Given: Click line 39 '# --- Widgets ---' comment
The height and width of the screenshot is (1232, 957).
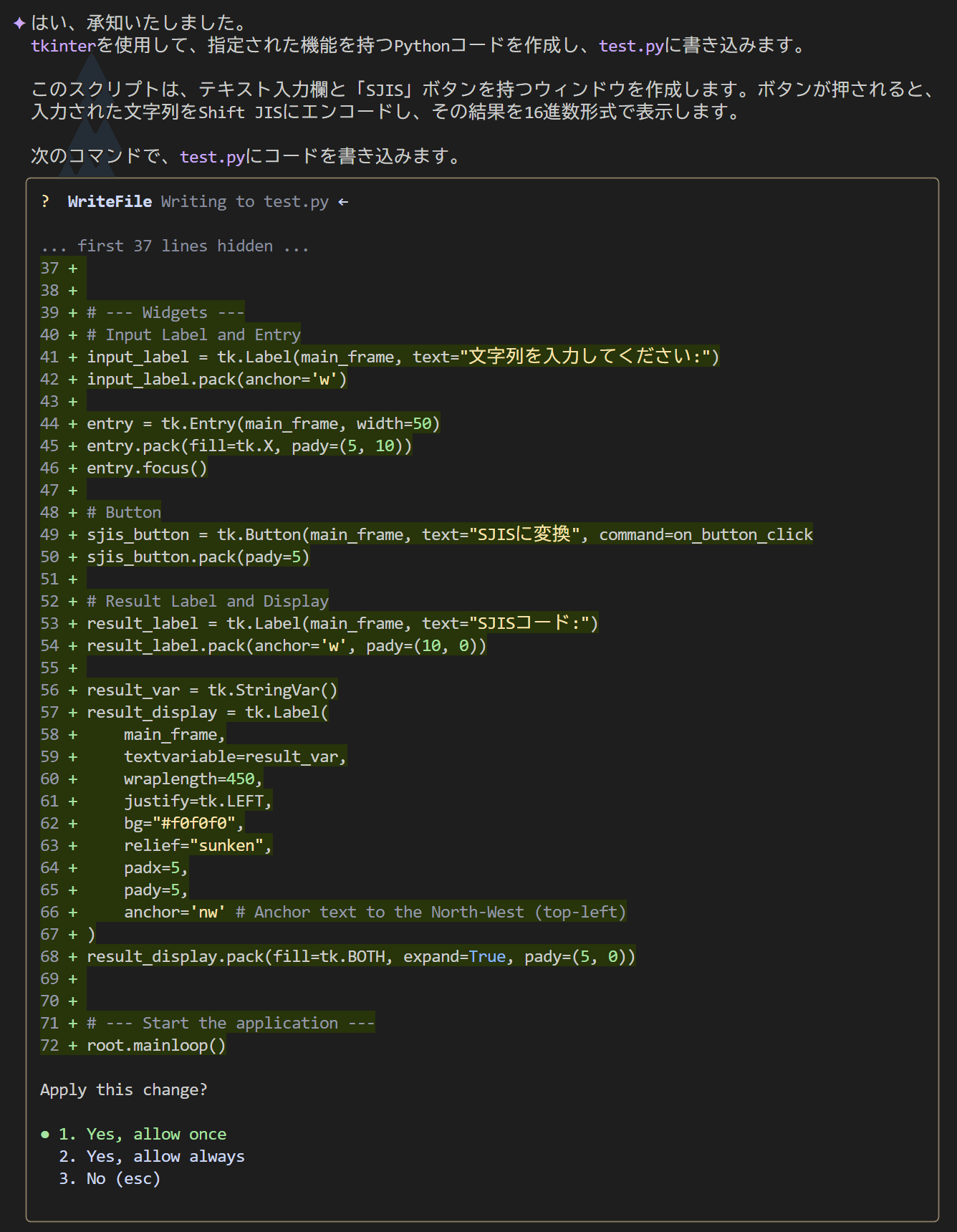Looking at the screenshot, I should point(165,312).
